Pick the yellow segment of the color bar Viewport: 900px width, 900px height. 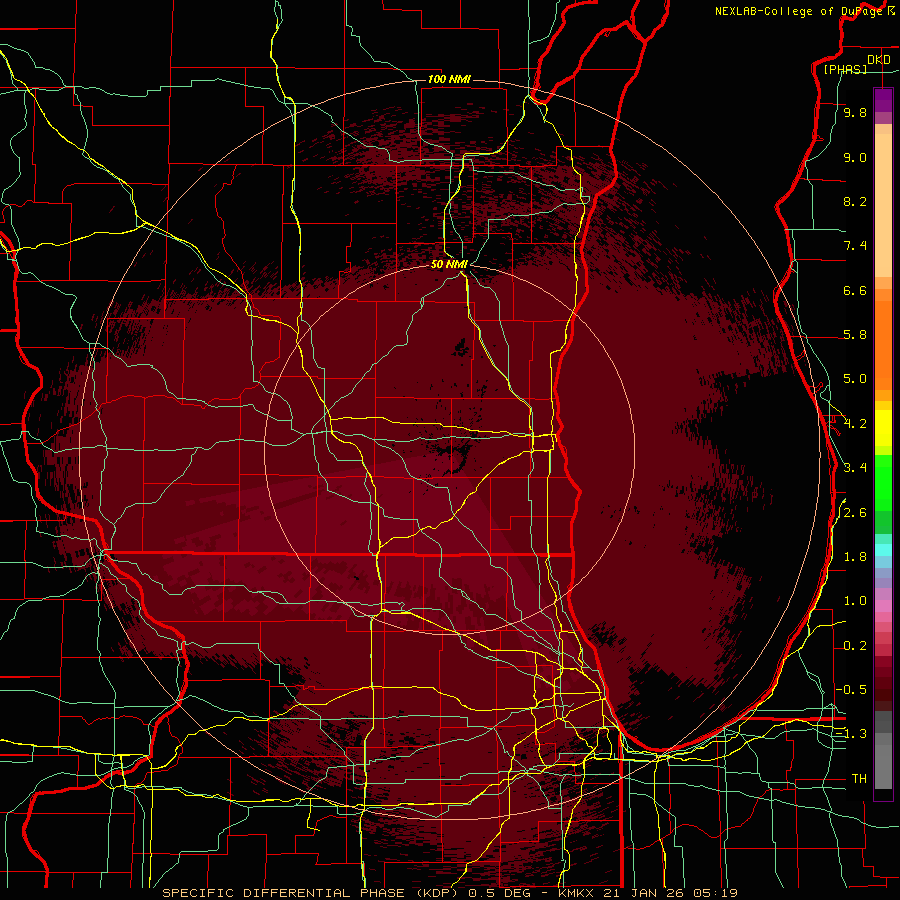[x=883, y=428]
